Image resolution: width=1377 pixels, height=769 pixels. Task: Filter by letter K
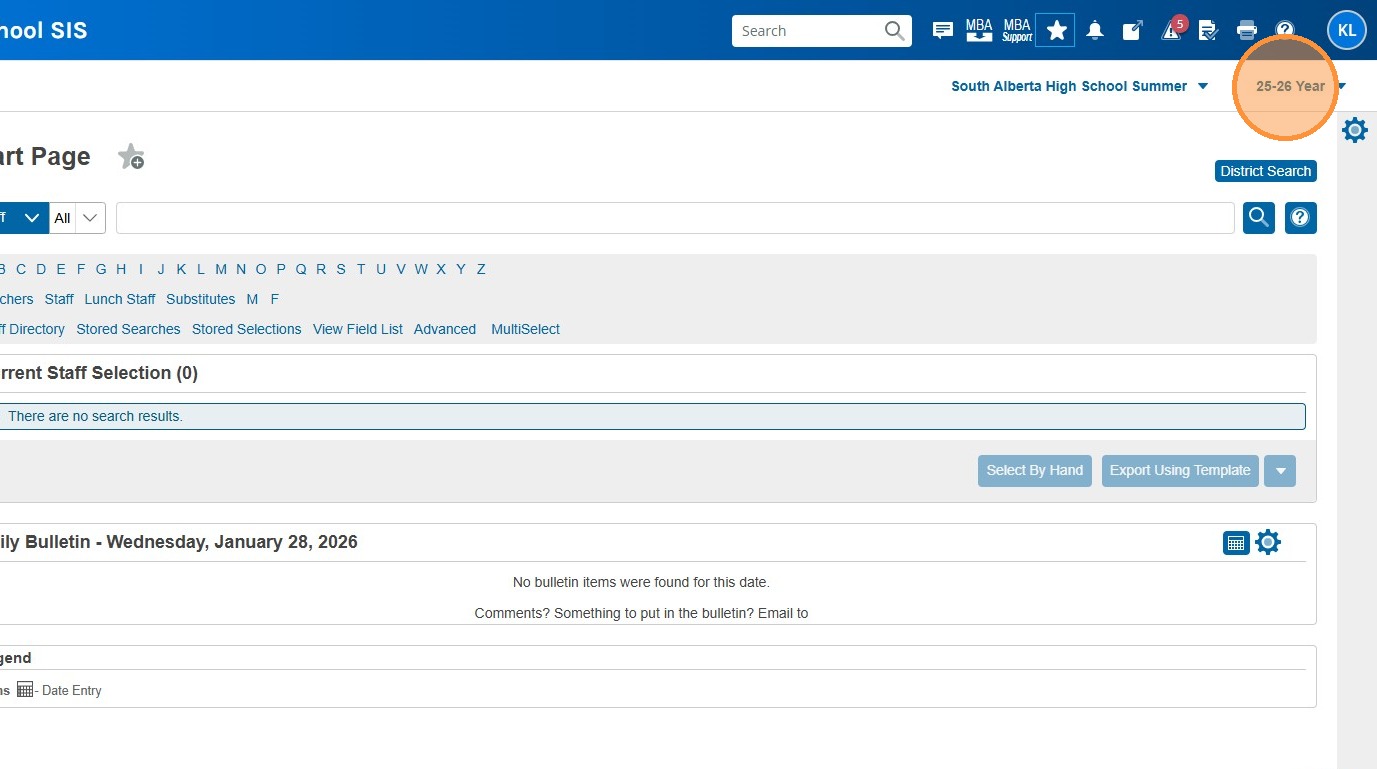point(181,269)
